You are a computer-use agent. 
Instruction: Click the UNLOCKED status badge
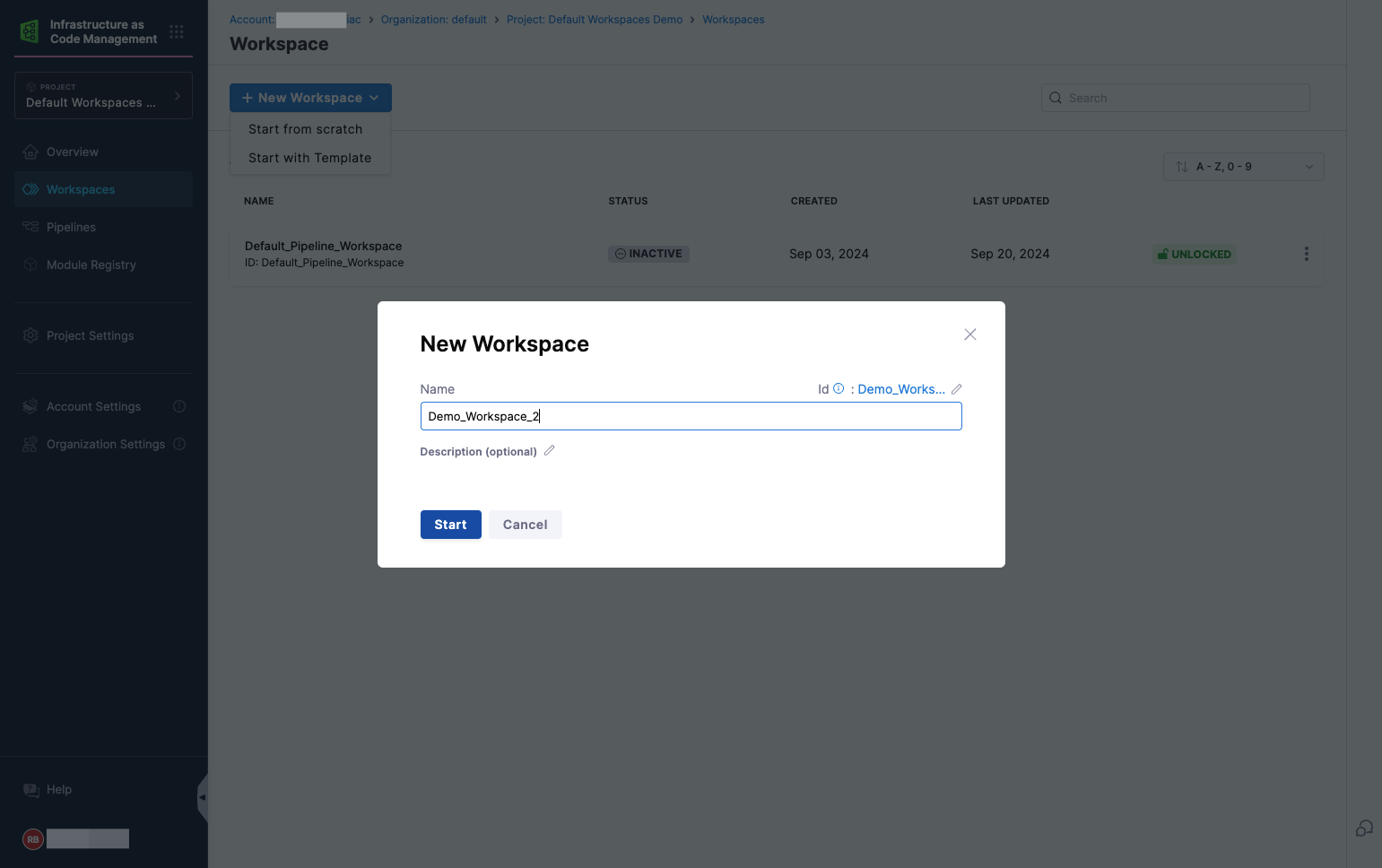1194,254
